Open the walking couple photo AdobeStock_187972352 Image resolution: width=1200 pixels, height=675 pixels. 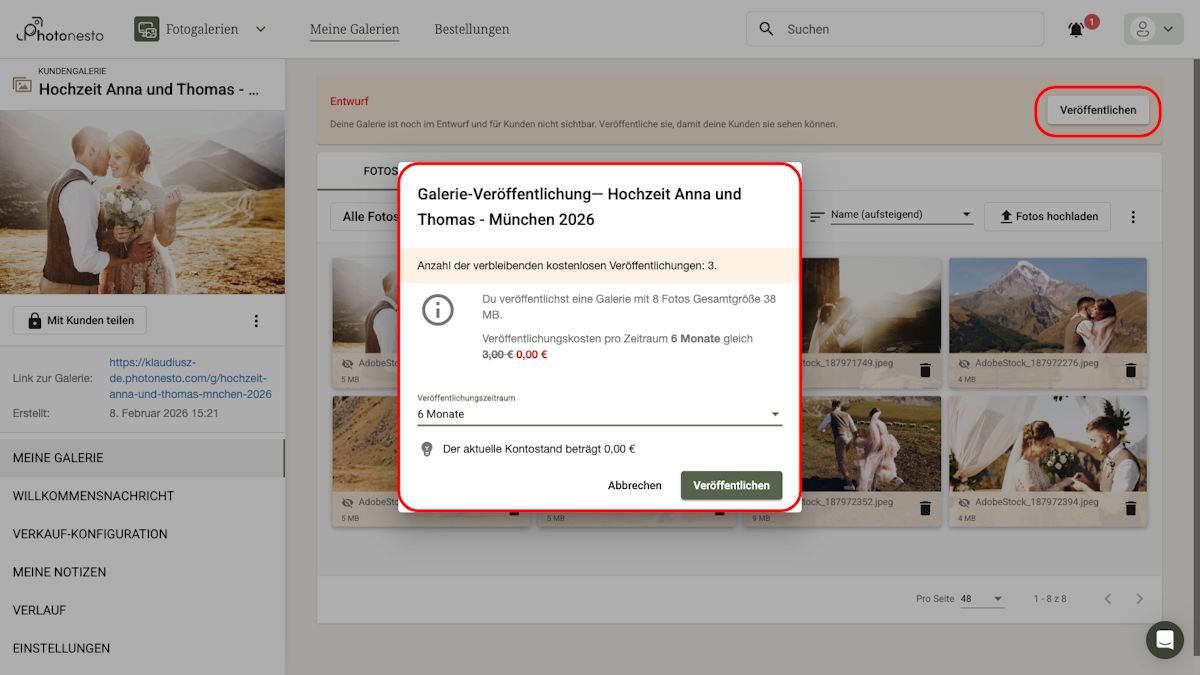[872, 443]
